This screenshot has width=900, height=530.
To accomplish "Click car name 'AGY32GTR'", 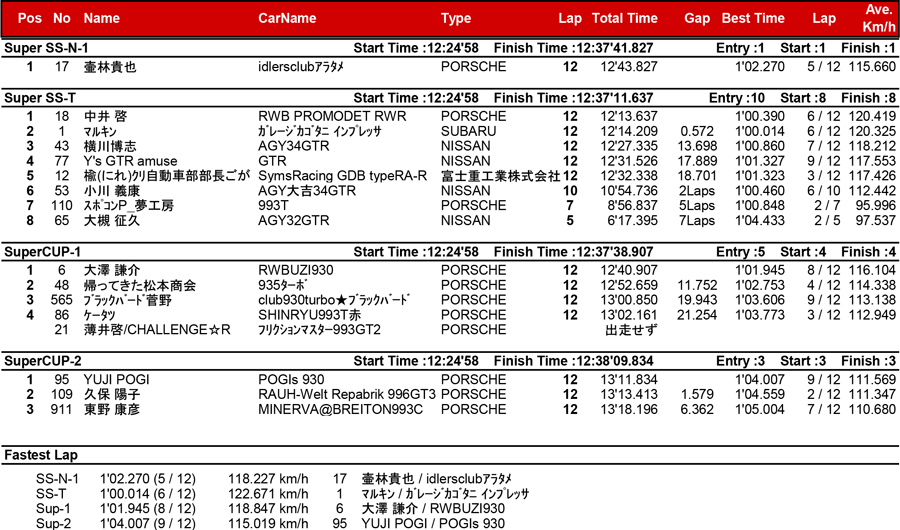I will click(x=294, y=221).
